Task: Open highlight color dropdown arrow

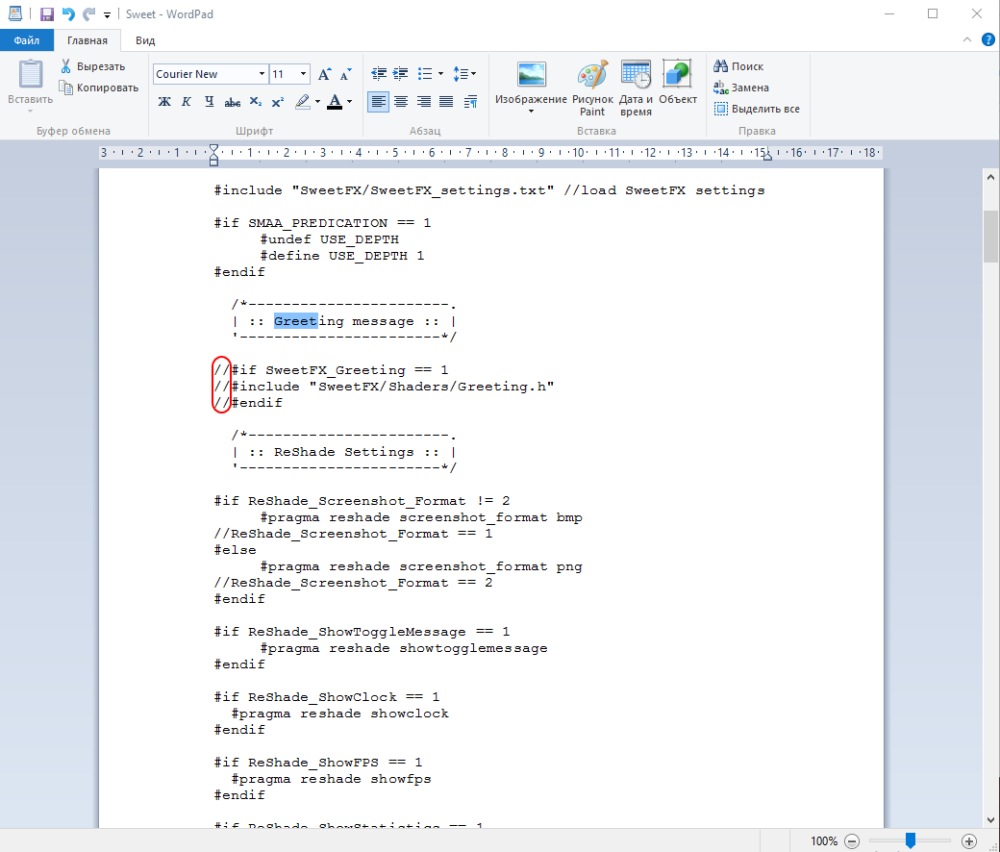Action: click(317, 101)
